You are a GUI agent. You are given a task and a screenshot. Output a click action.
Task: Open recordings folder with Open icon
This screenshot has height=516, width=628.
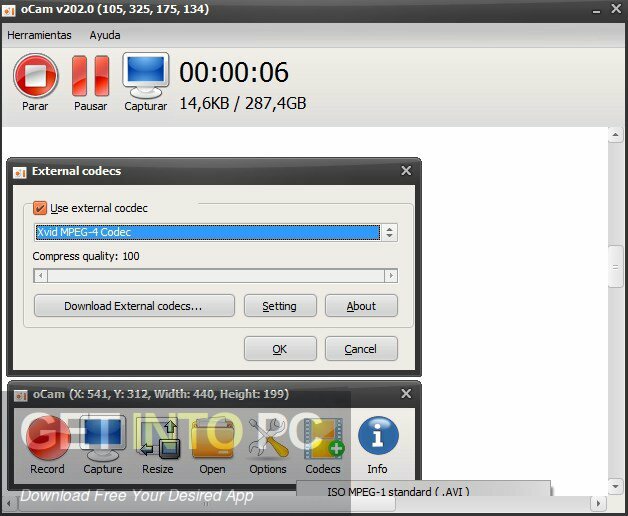213,439
